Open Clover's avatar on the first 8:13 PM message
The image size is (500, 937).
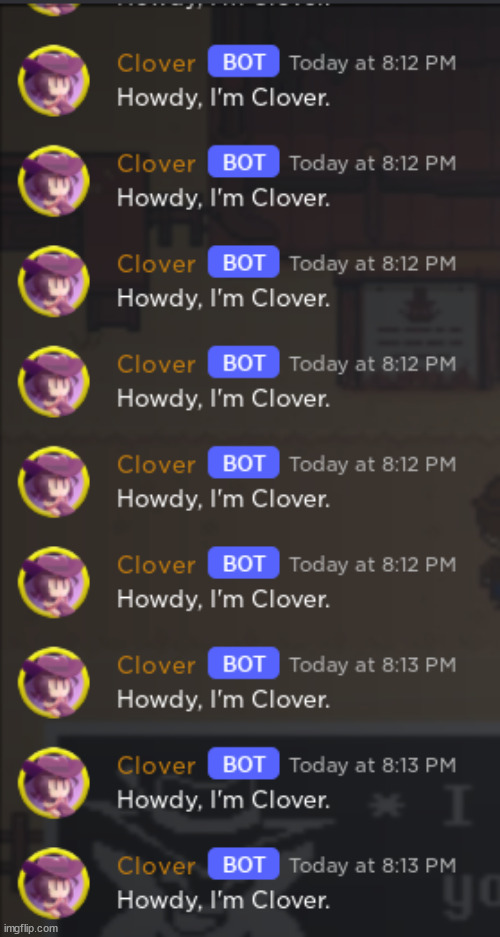(x=54, y=682)
